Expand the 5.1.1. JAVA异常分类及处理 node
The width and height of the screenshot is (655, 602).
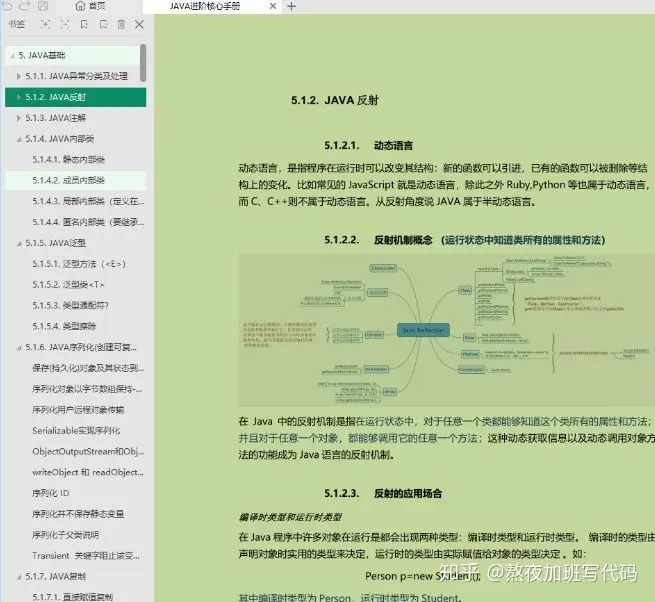coord(19,76)
